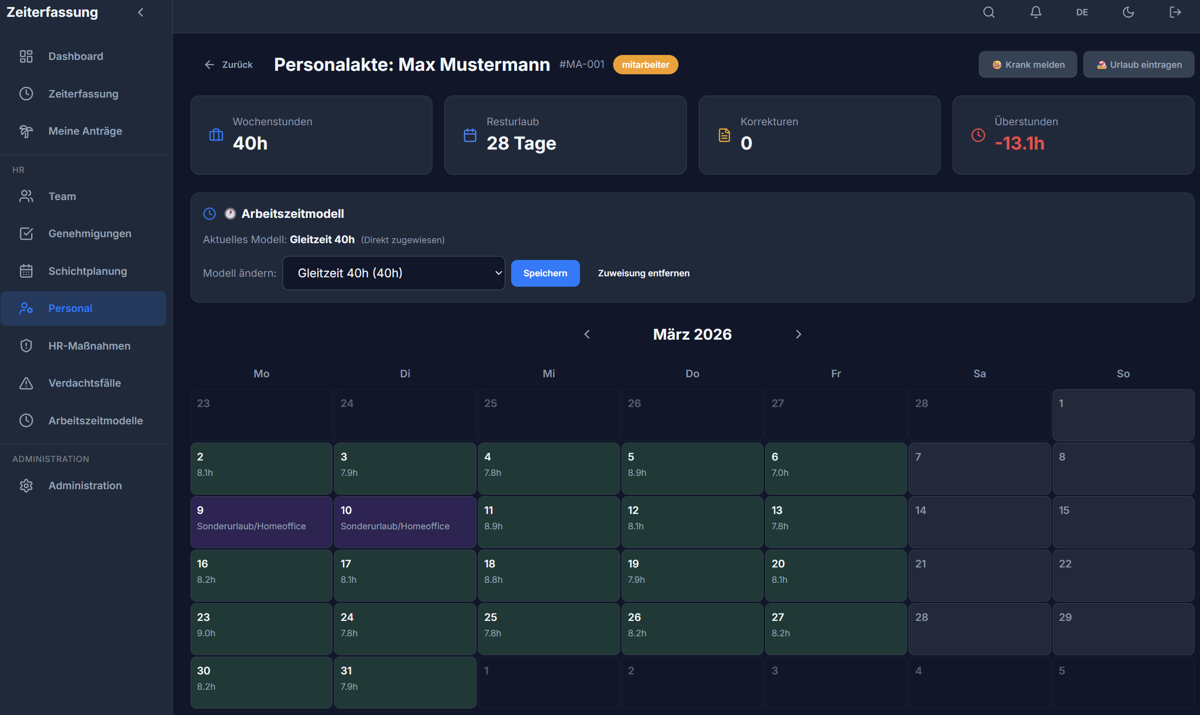The height and width of the screenshot is (715, 1200).
Task: Click the Überstunden red clock icon
Action: tap(978, 135)
